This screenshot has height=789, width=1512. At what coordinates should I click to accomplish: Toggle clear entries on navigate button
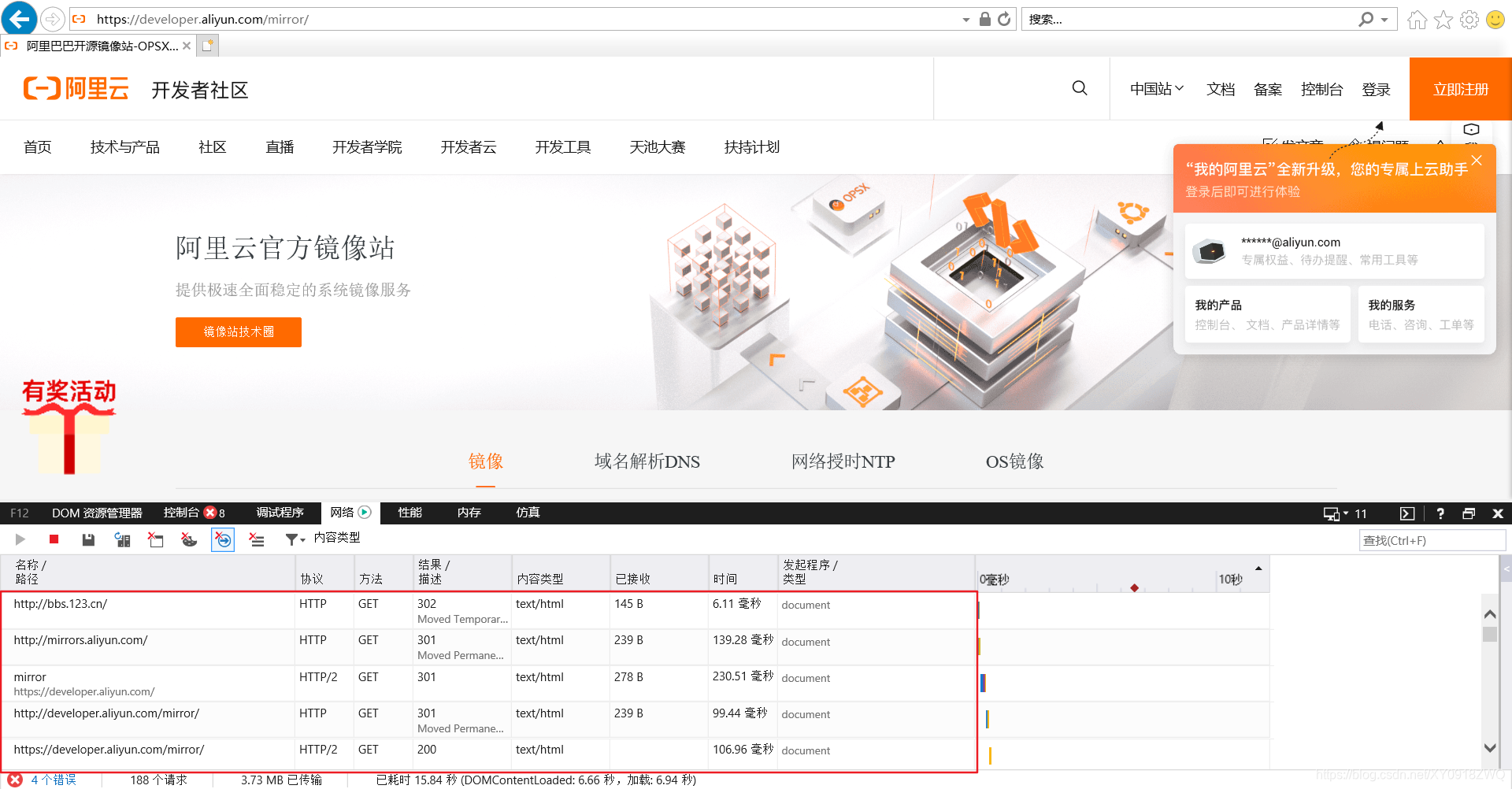point(223,539)
